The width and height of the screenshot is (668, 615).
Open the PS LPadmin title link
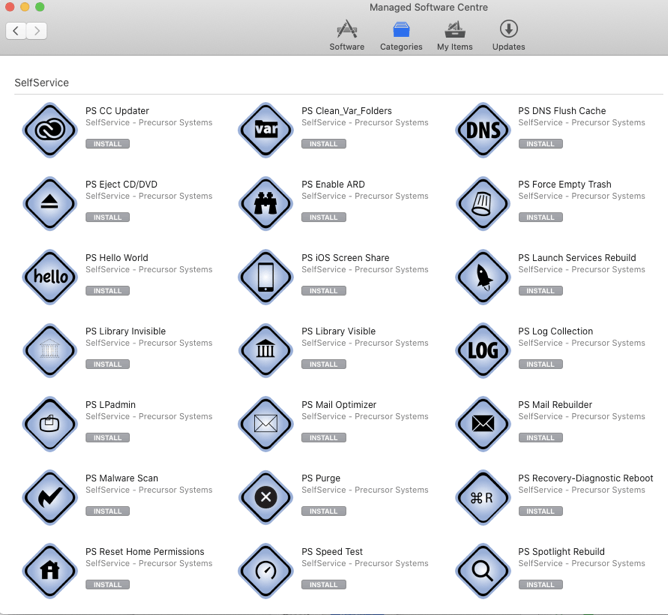click(110, 405)
